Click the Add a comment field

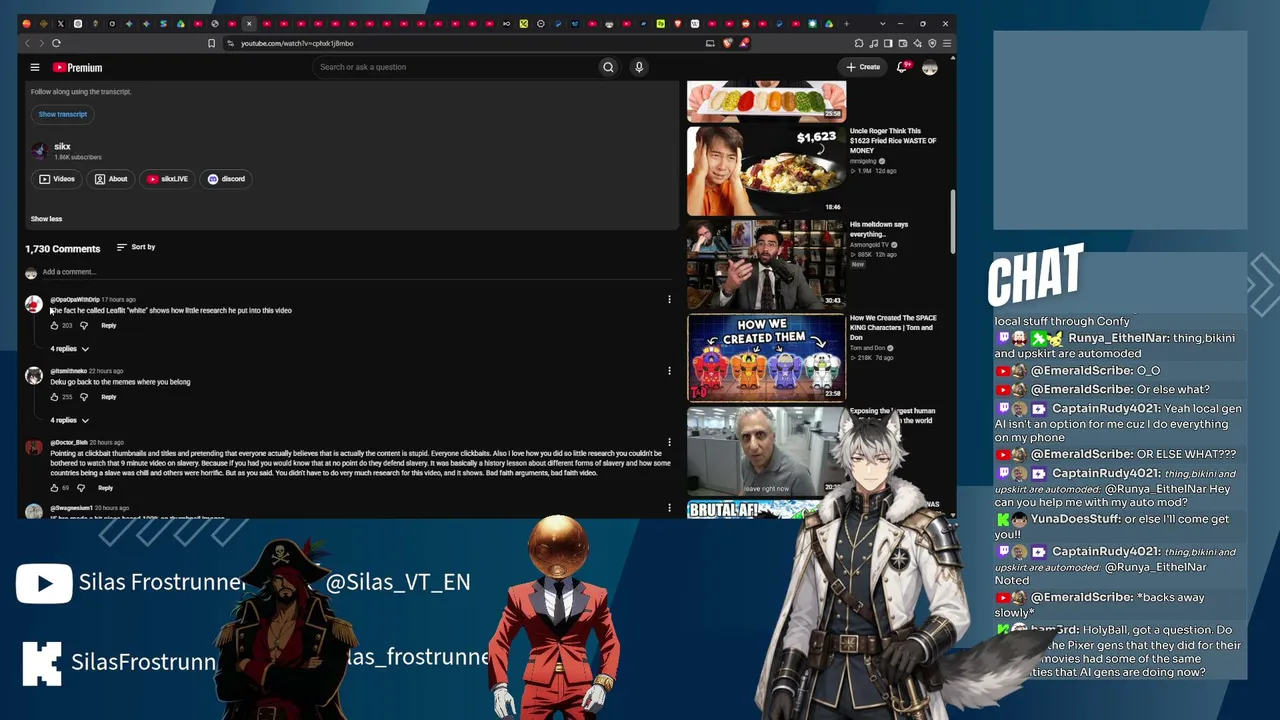[355, 272]
